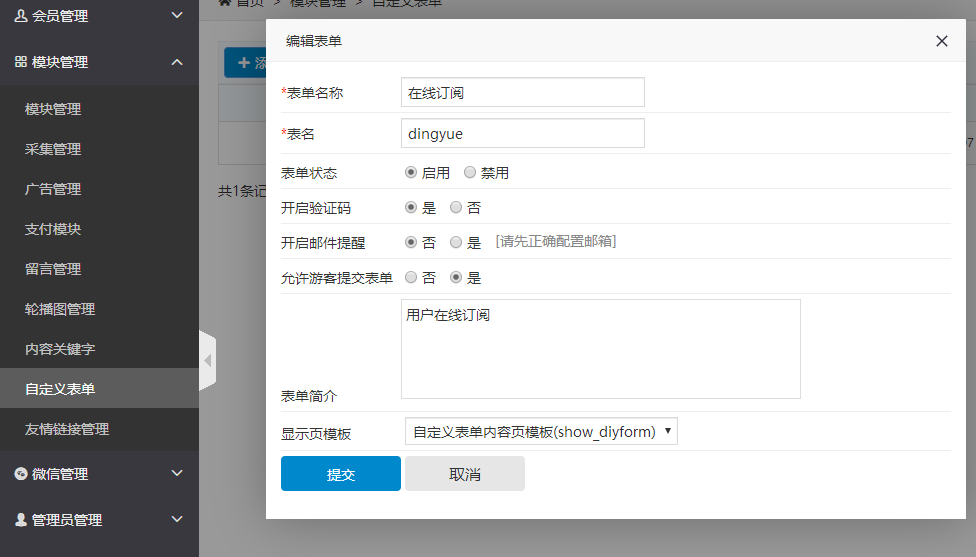976x557 pixels.
Task: Select 是 for 开启邮件提醒
Action: click(456, 242)
